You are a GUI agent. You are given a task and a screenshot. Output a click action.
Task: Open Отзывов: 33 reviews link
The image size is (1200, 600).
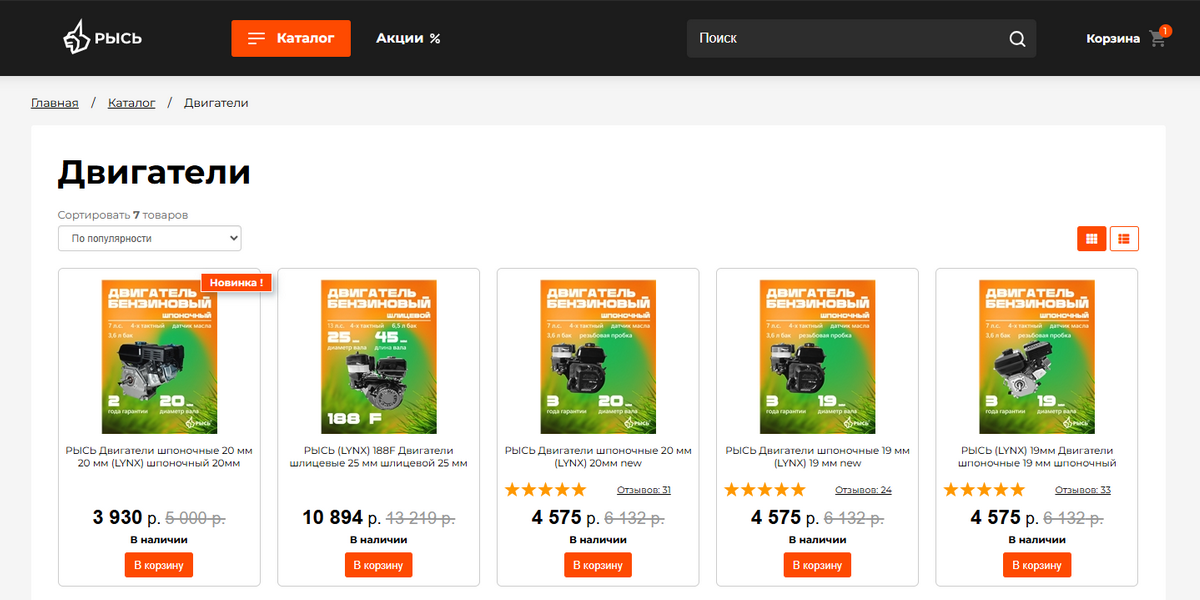click(x=1083, y=490)
